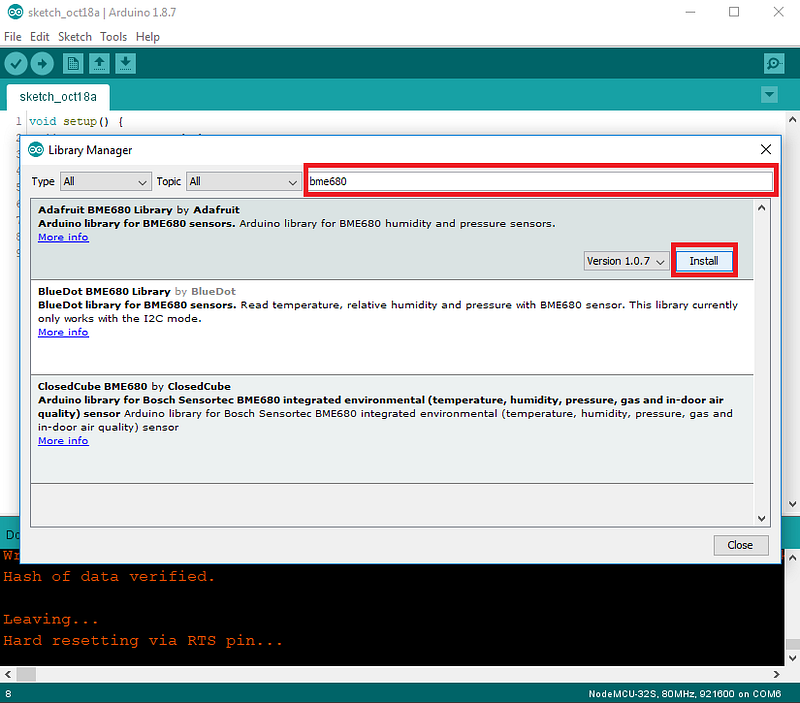
Task: Select the ClosedCube BME680 entry title
Action: pyautogui.click(x=92, y=386)
